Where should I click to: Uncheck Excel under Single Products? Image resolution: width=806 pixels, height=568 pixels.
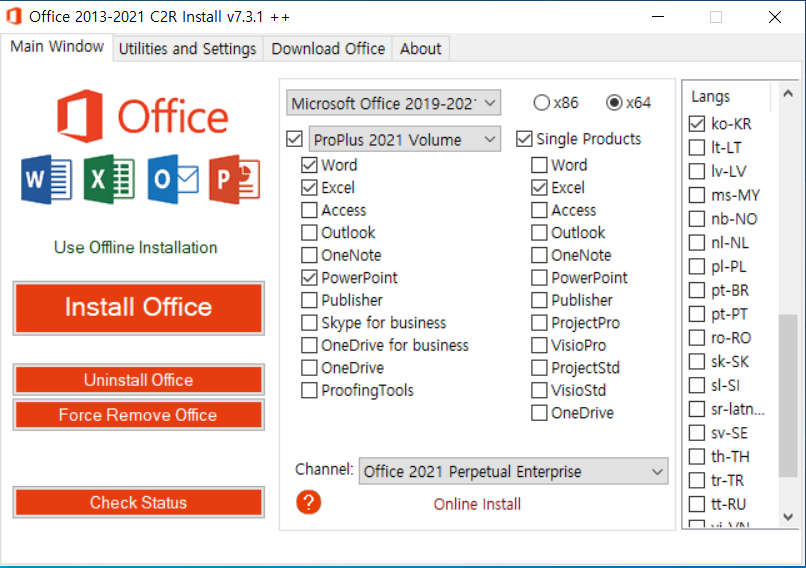539,188
